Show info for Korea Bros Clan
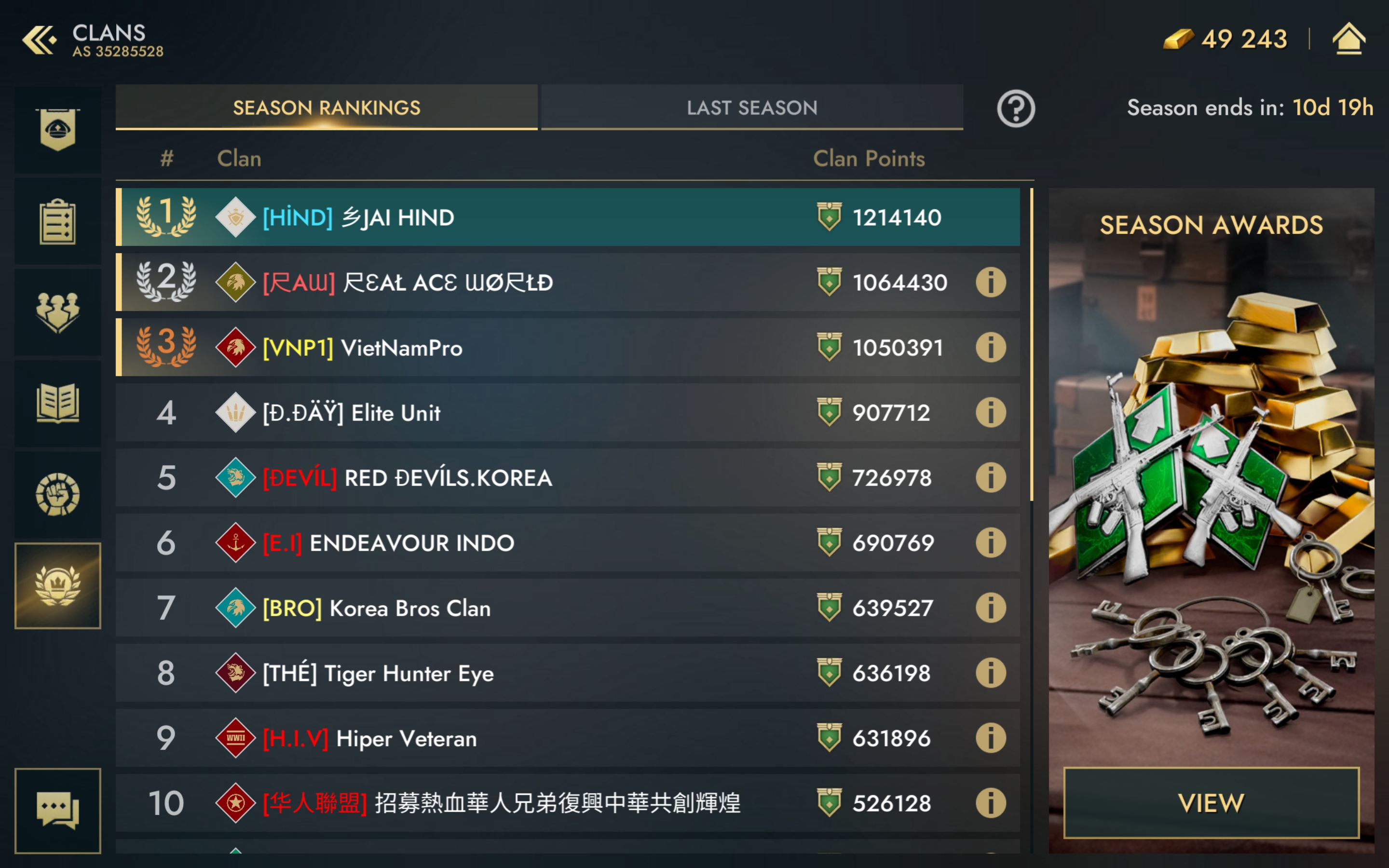1389x868 pixels. 991,608
